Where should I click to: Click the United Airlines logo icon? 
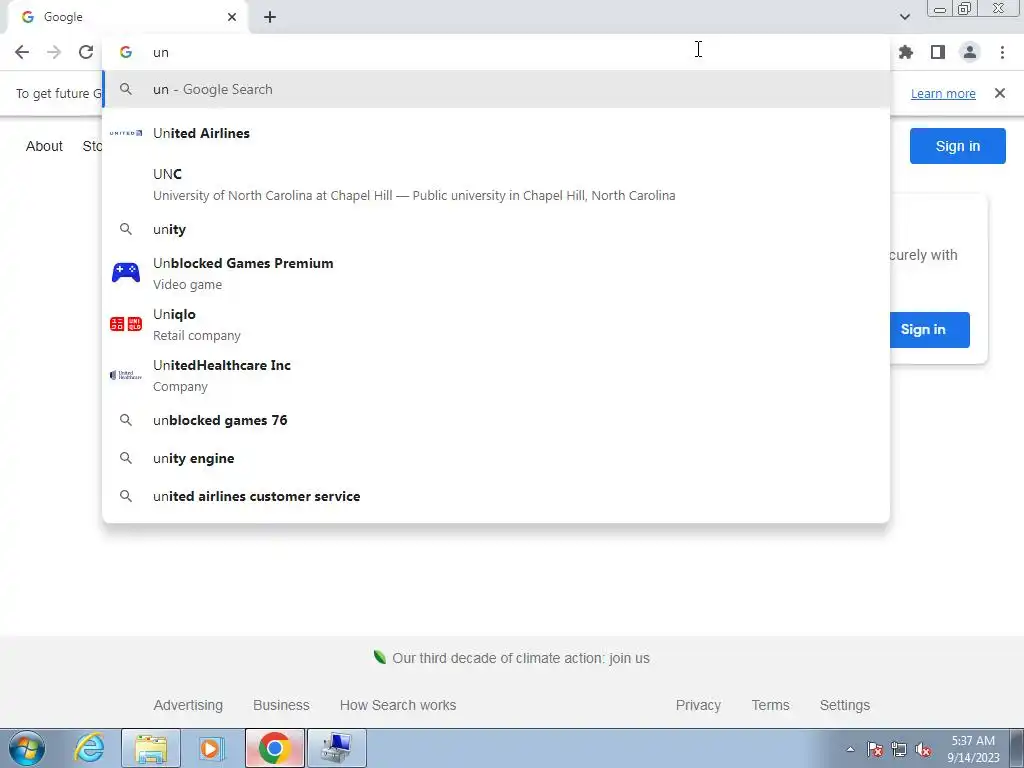[x=125, y=133]
